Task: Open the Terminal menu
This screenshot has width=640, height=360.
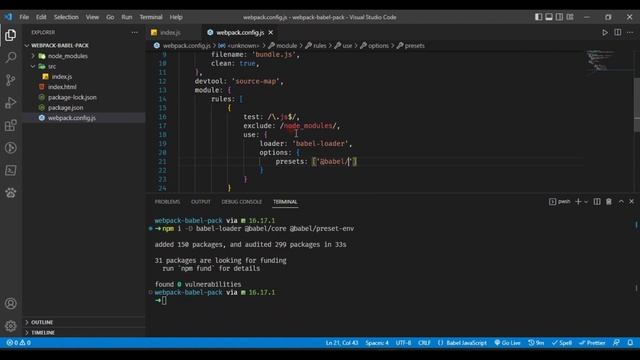Action: pos(151,17)
